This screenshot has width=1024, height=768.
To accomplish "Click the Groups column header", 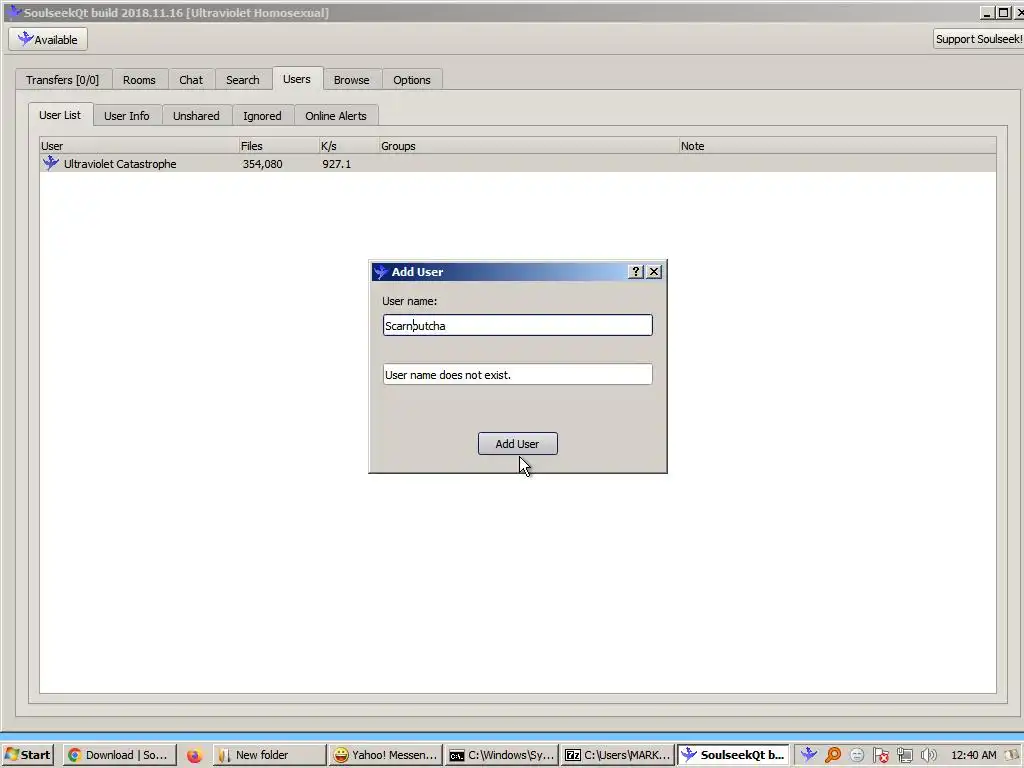I will (x=529, y=146).
